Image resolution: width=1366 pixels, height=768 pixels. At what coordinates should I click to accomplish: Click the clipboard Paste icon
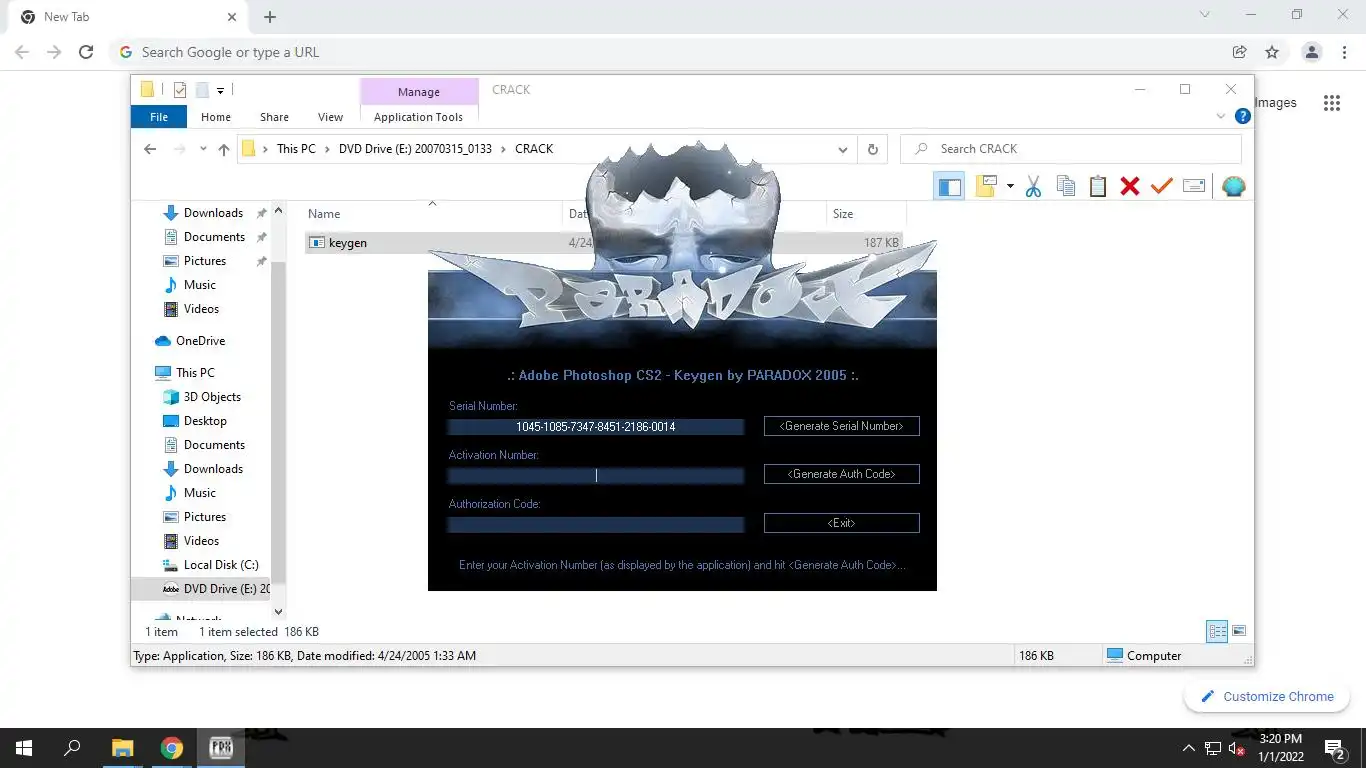pyautogui.click(x=1098, y=186)
